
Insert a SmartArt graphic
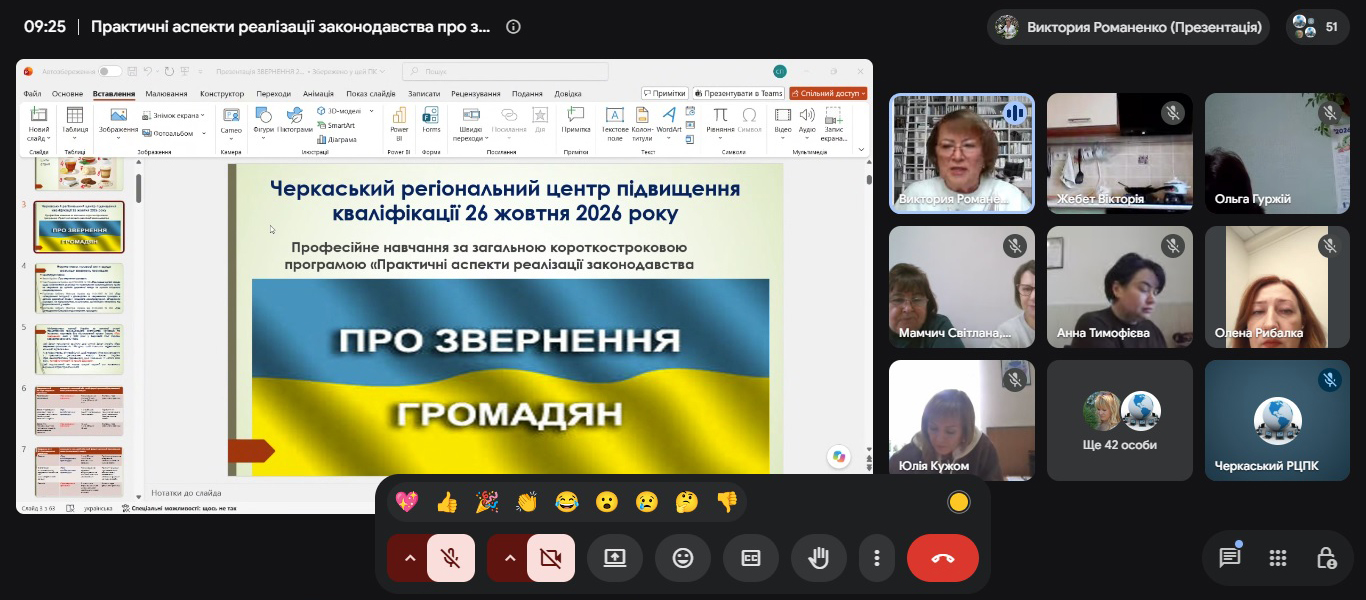coord(336,125)
